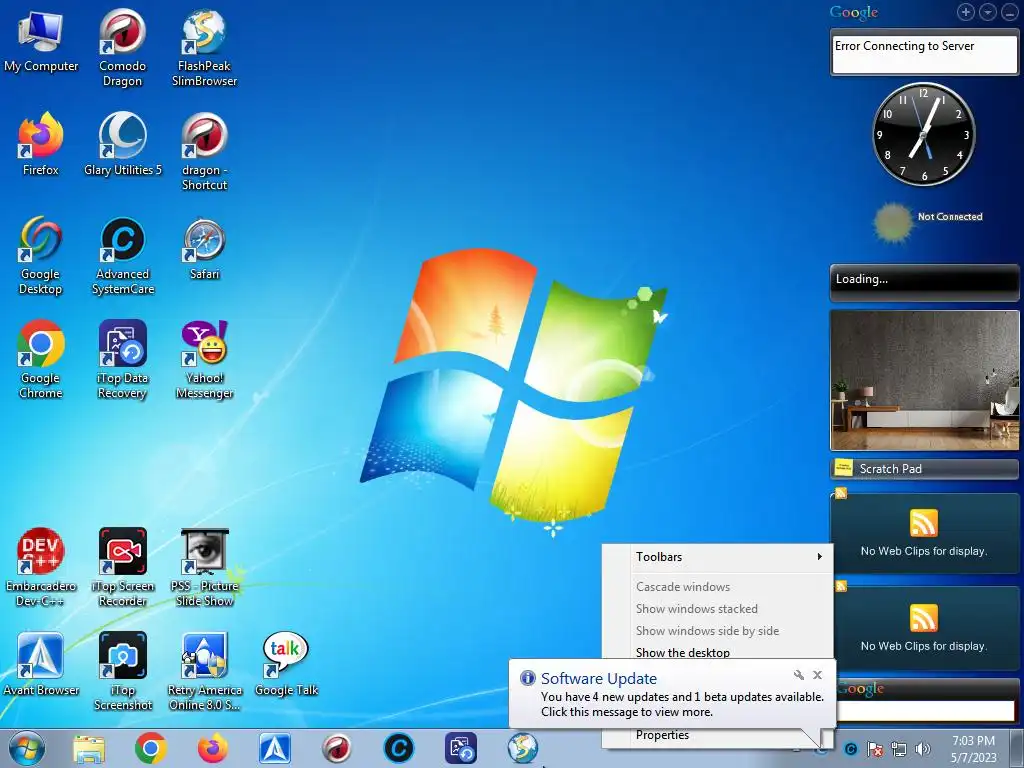Click the sidebar add gadget plus button
1024x768 pixels.
965,12
